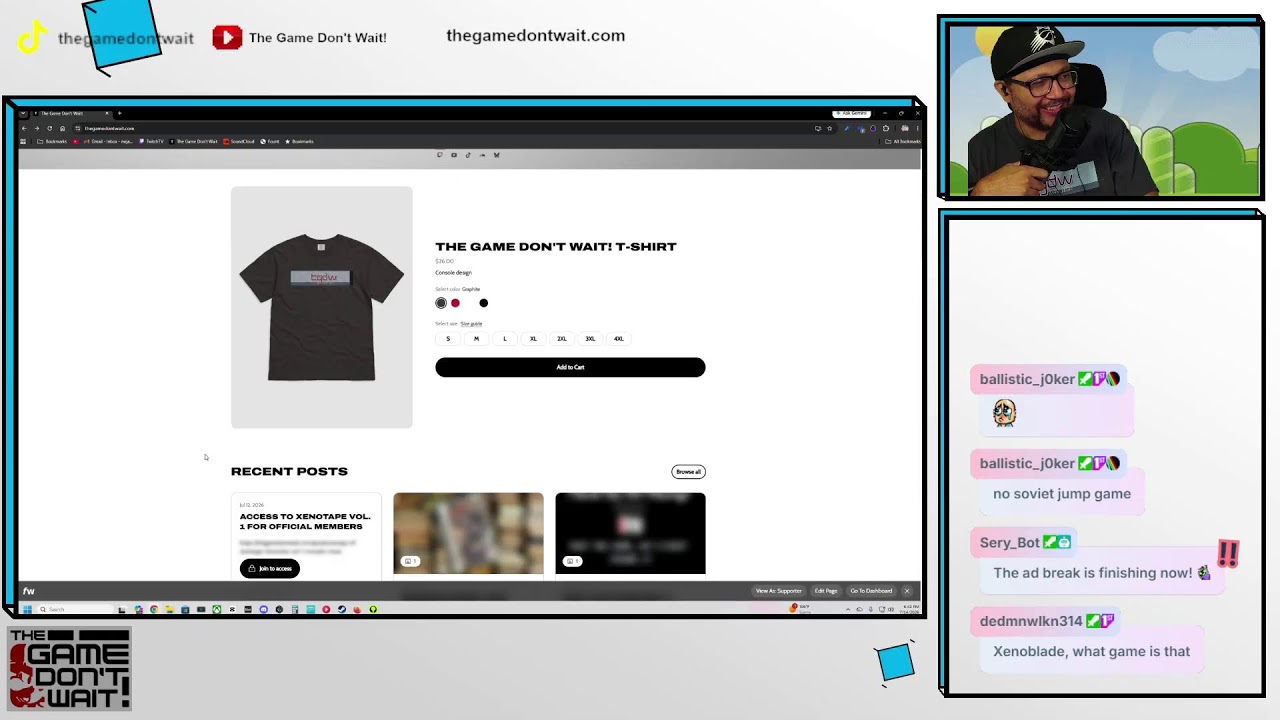Choose size XL
The image size is (1280, 720).
(x=533, y=339)
